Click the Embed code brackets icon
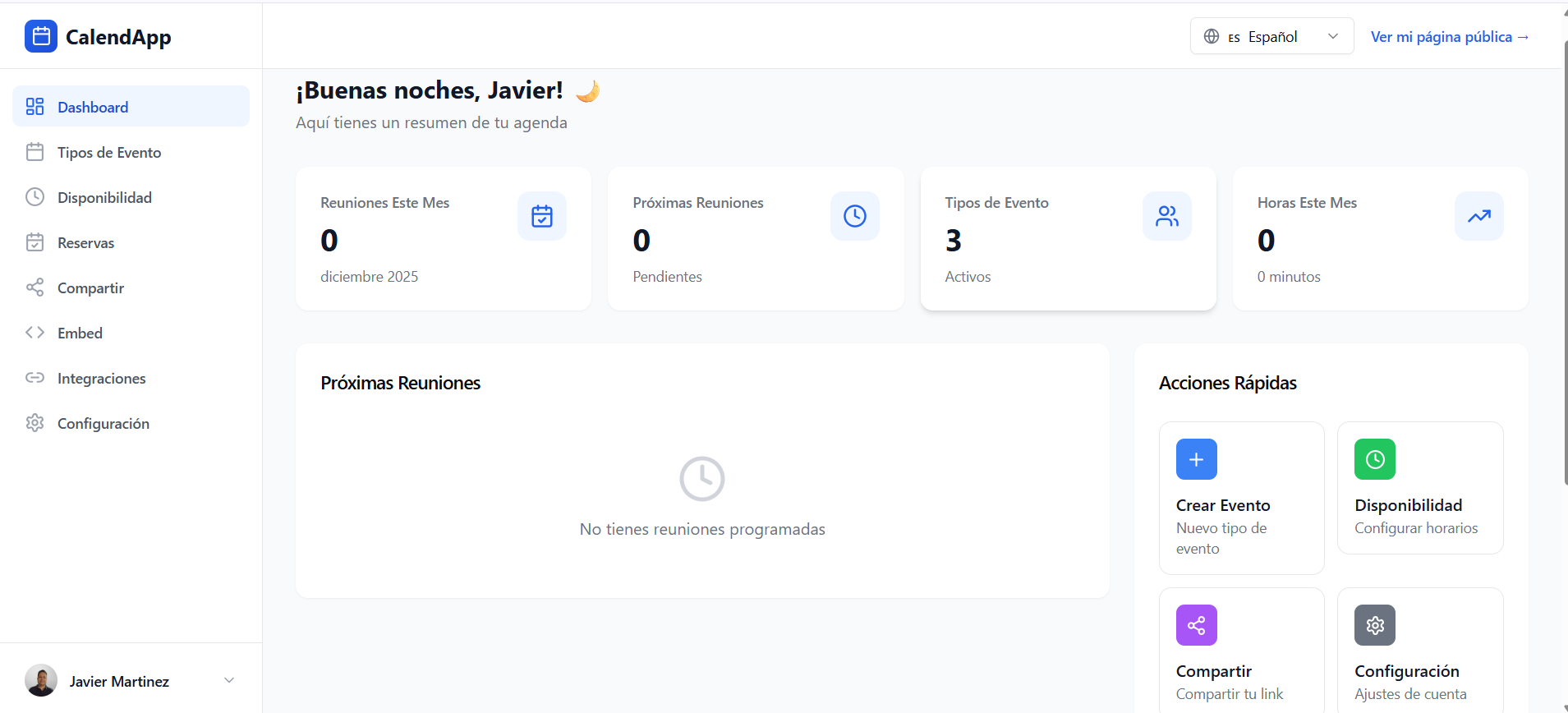Screen dimensions: 1568x713 point(34,333)
